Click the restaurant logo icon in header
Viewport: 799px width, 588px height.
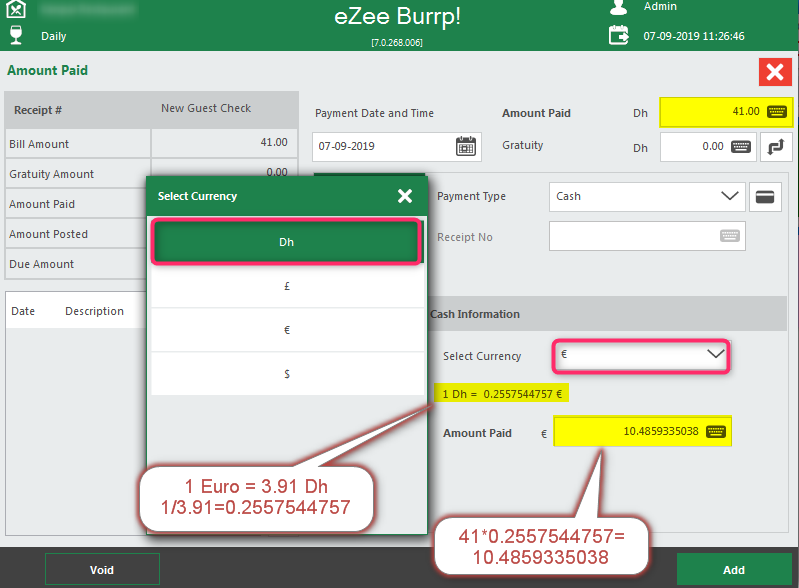click(x=16, y=9)
